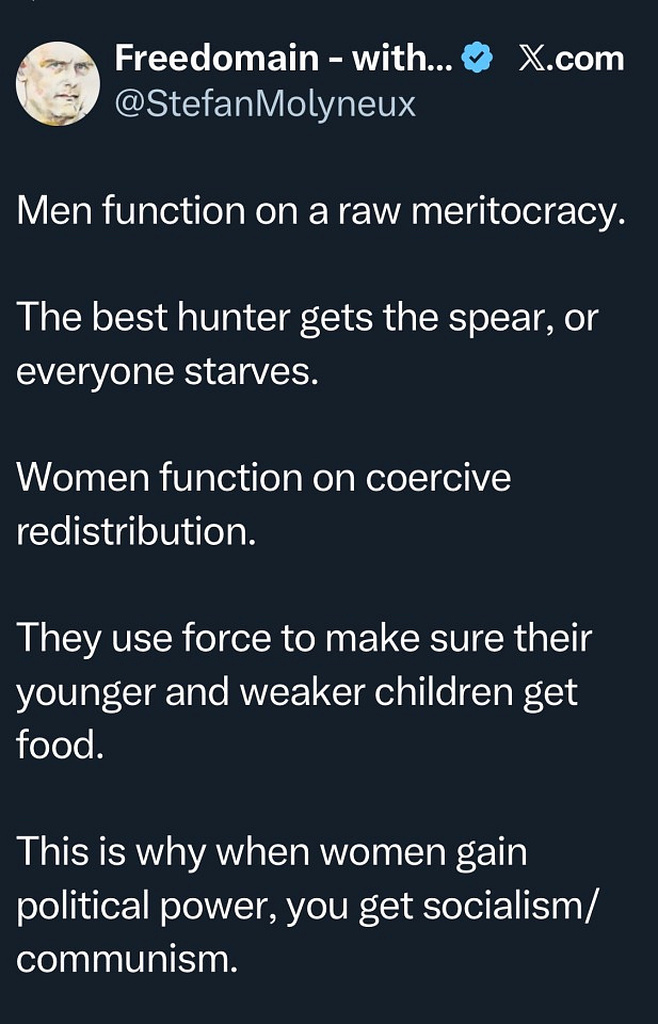658x1024 pixels.
Task: Click the truncated ellipsis in the display name
Action: (442, 62)
